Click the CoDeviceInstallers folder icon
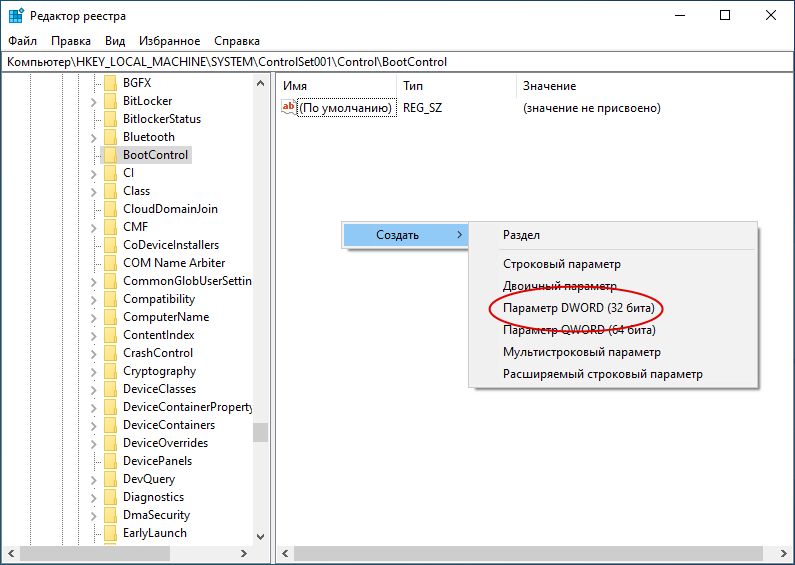The width and height of the screenshot is (795, 565). (x=110, y=245)
